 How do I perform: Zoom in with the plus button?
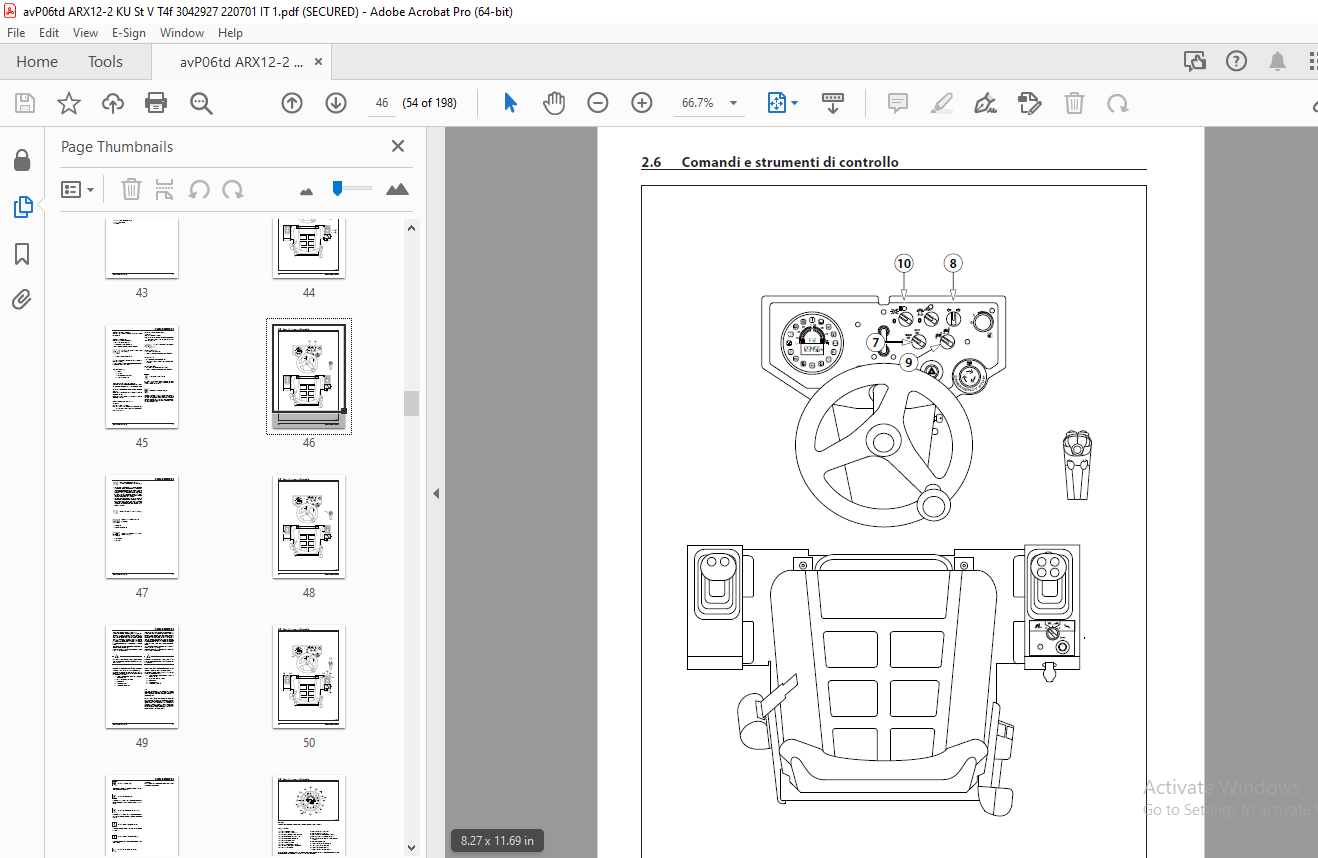(x=642, y=103)
